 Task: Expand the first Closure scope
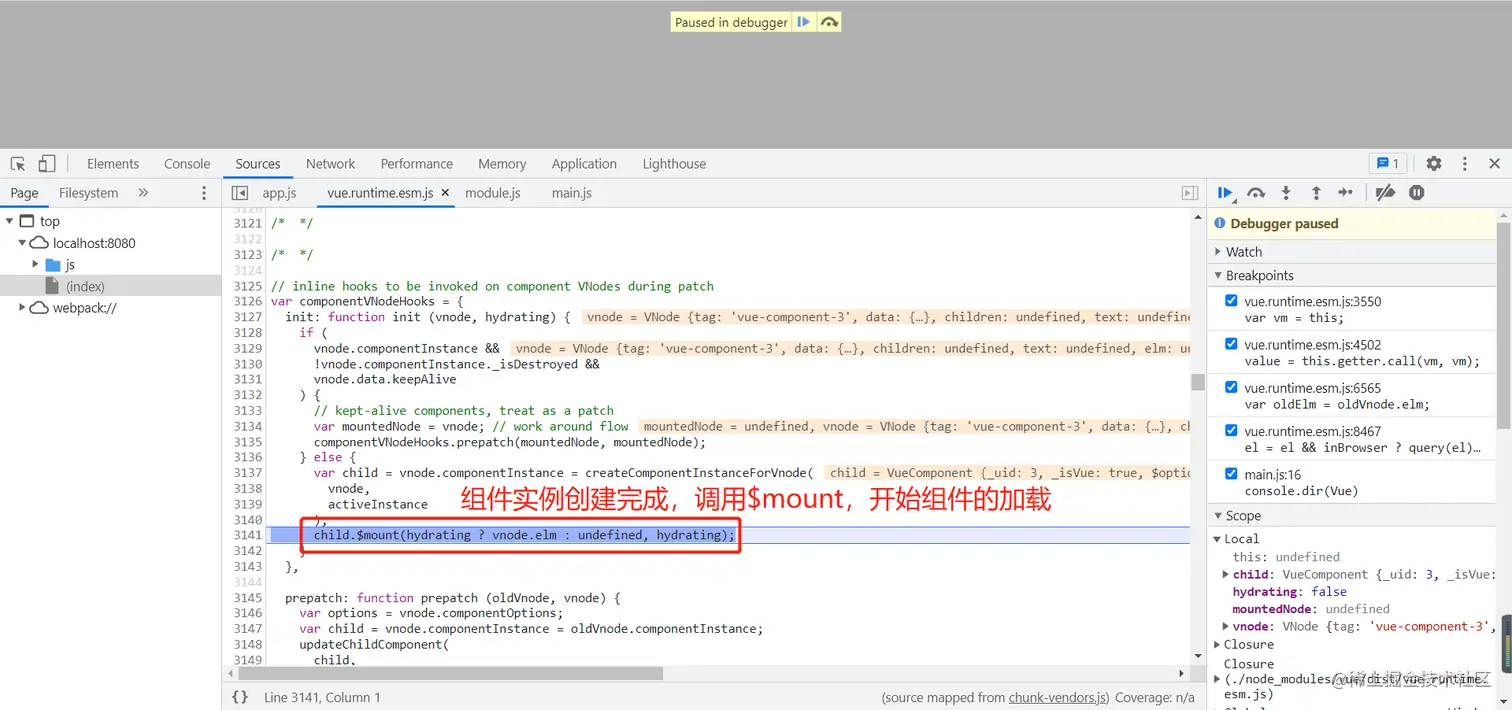[1217, 645]
